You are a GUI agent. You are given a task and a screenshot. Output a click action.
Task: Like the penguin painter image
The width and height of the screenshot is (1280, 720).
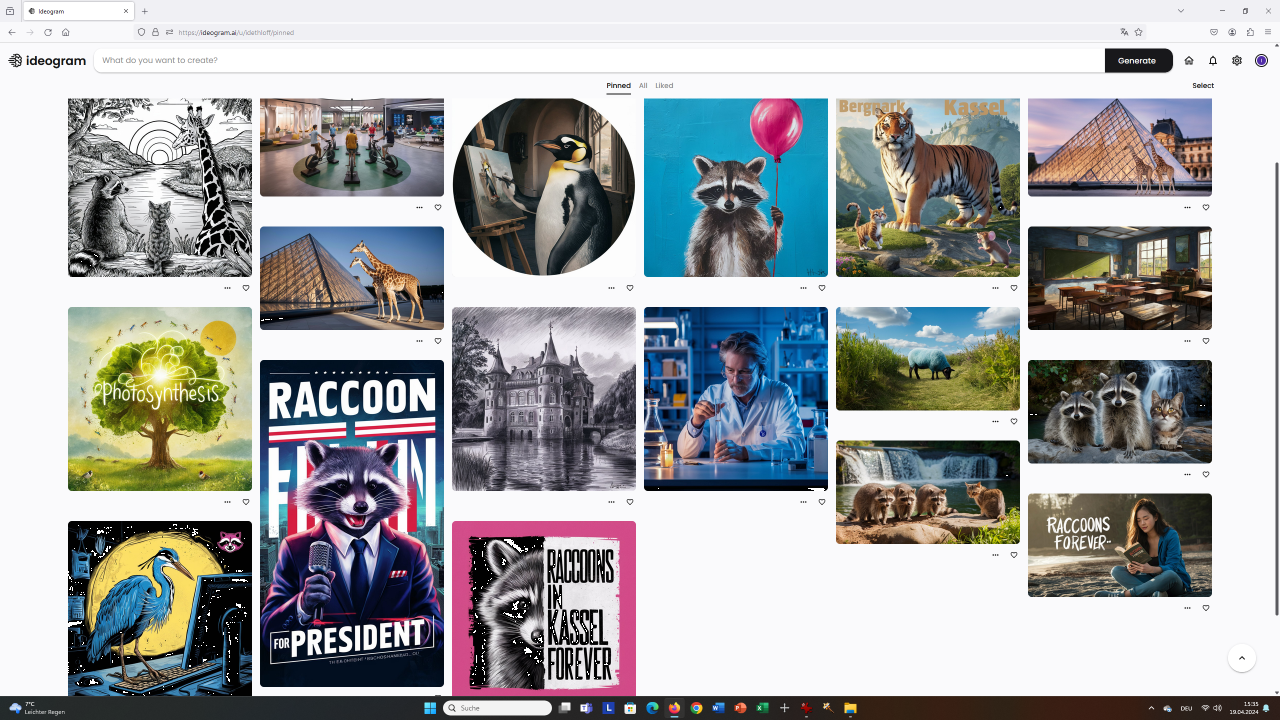(630, 288)
